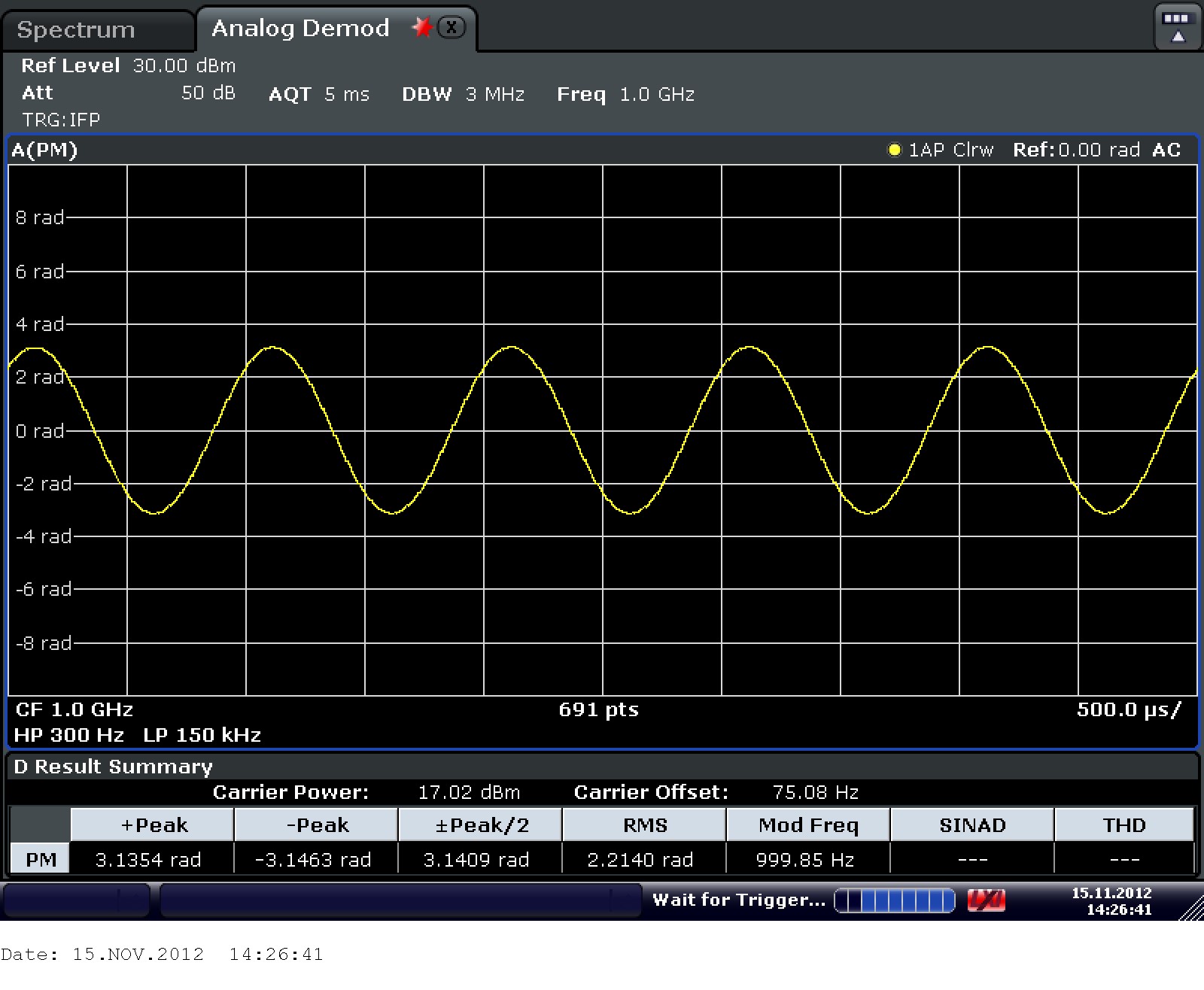
Task: Close the Analog Demod tab with X
Action: (451, 28)
